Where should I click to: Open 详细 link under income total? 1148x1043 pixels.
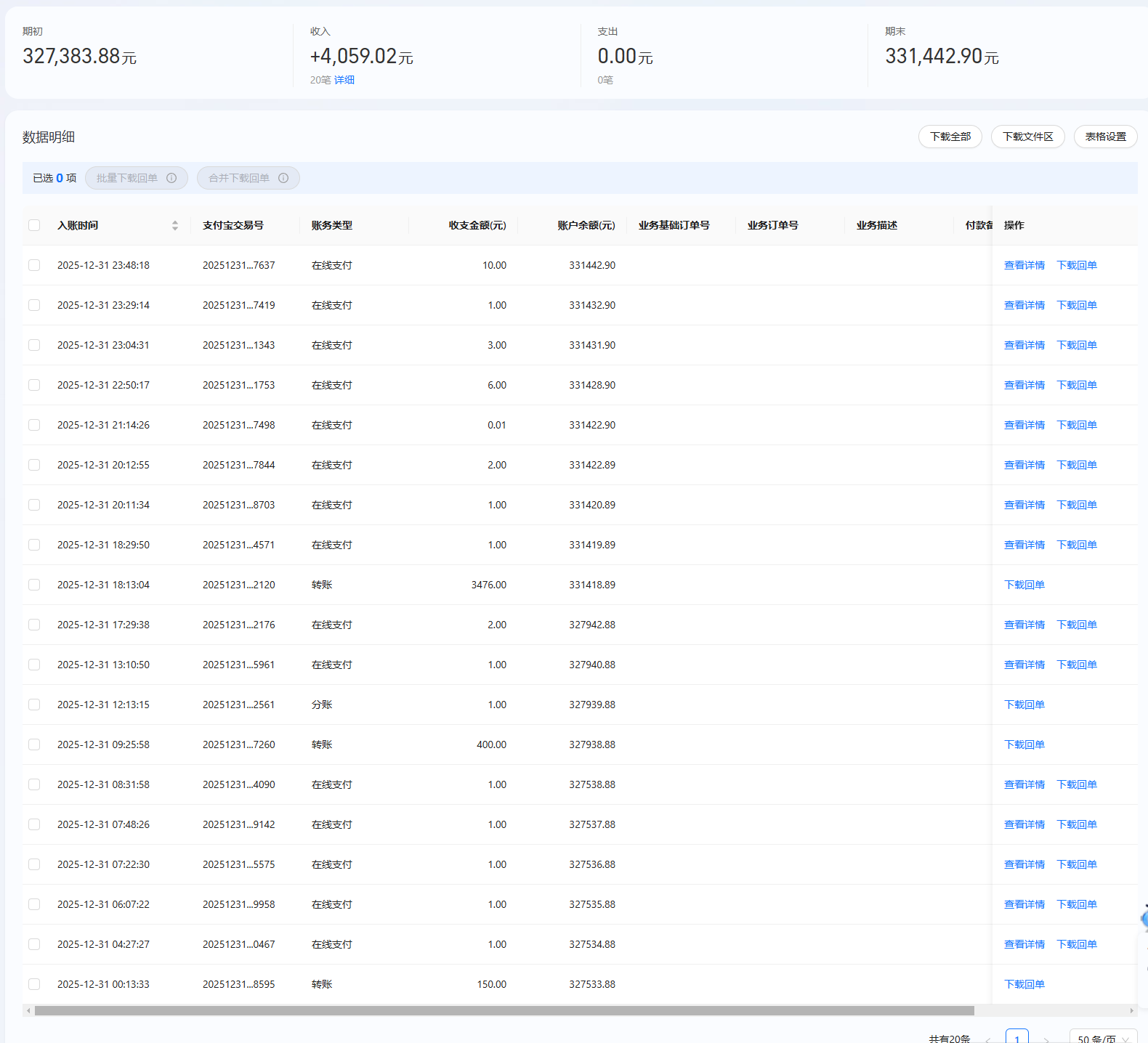click(344, 80)
